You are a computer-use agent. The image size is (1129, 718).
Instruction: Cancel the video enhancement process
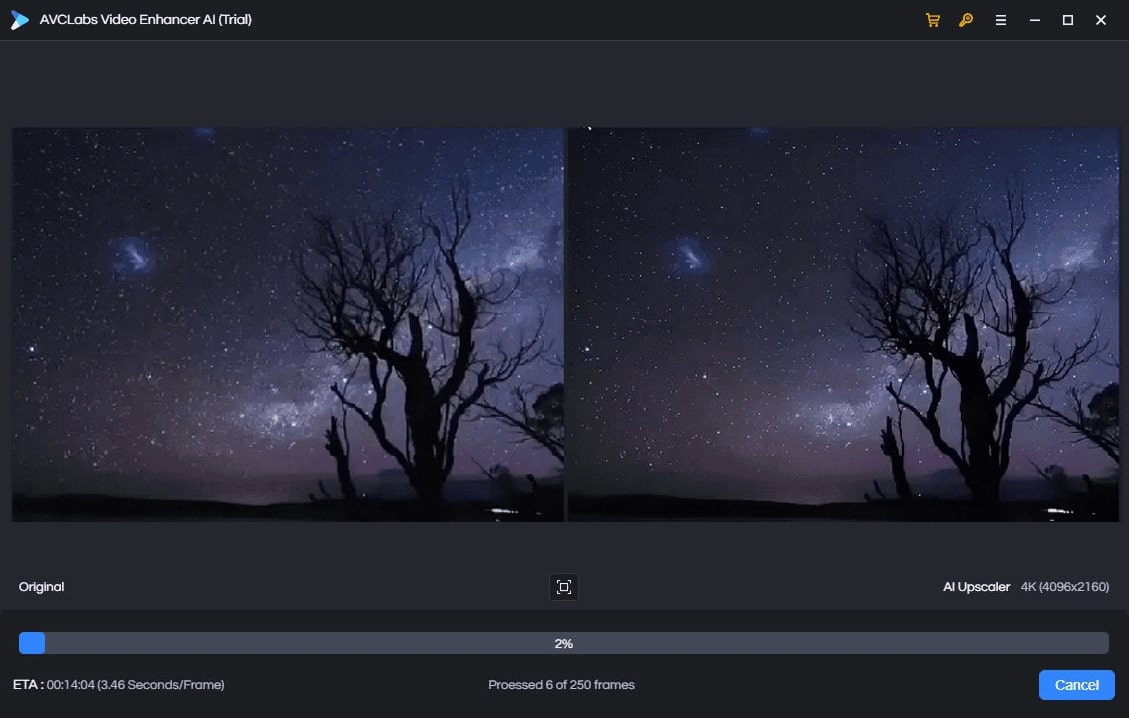(1076, 685)
